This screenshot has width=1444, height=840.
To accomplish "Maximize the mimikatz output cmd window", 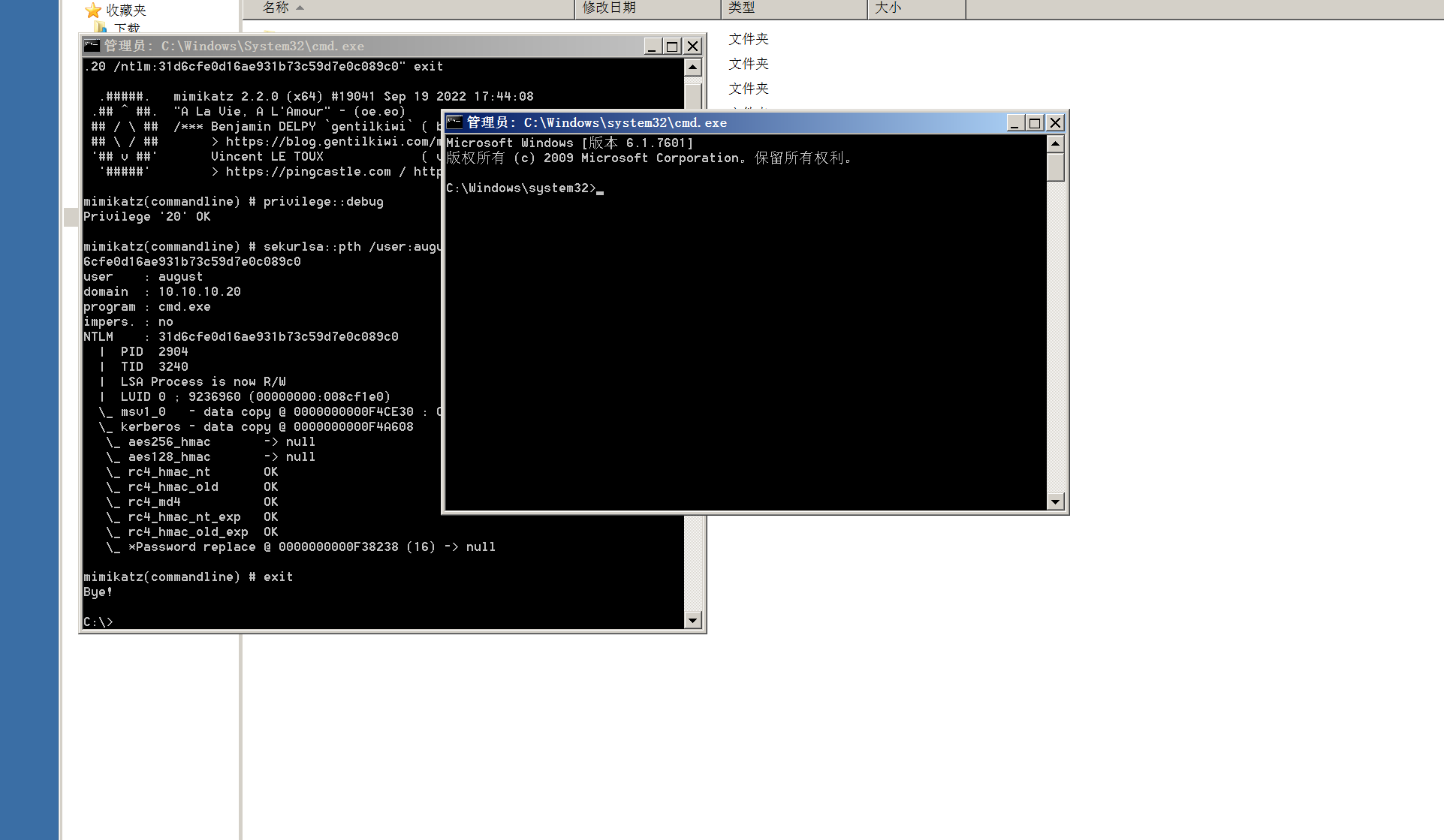I will point(672,46).
